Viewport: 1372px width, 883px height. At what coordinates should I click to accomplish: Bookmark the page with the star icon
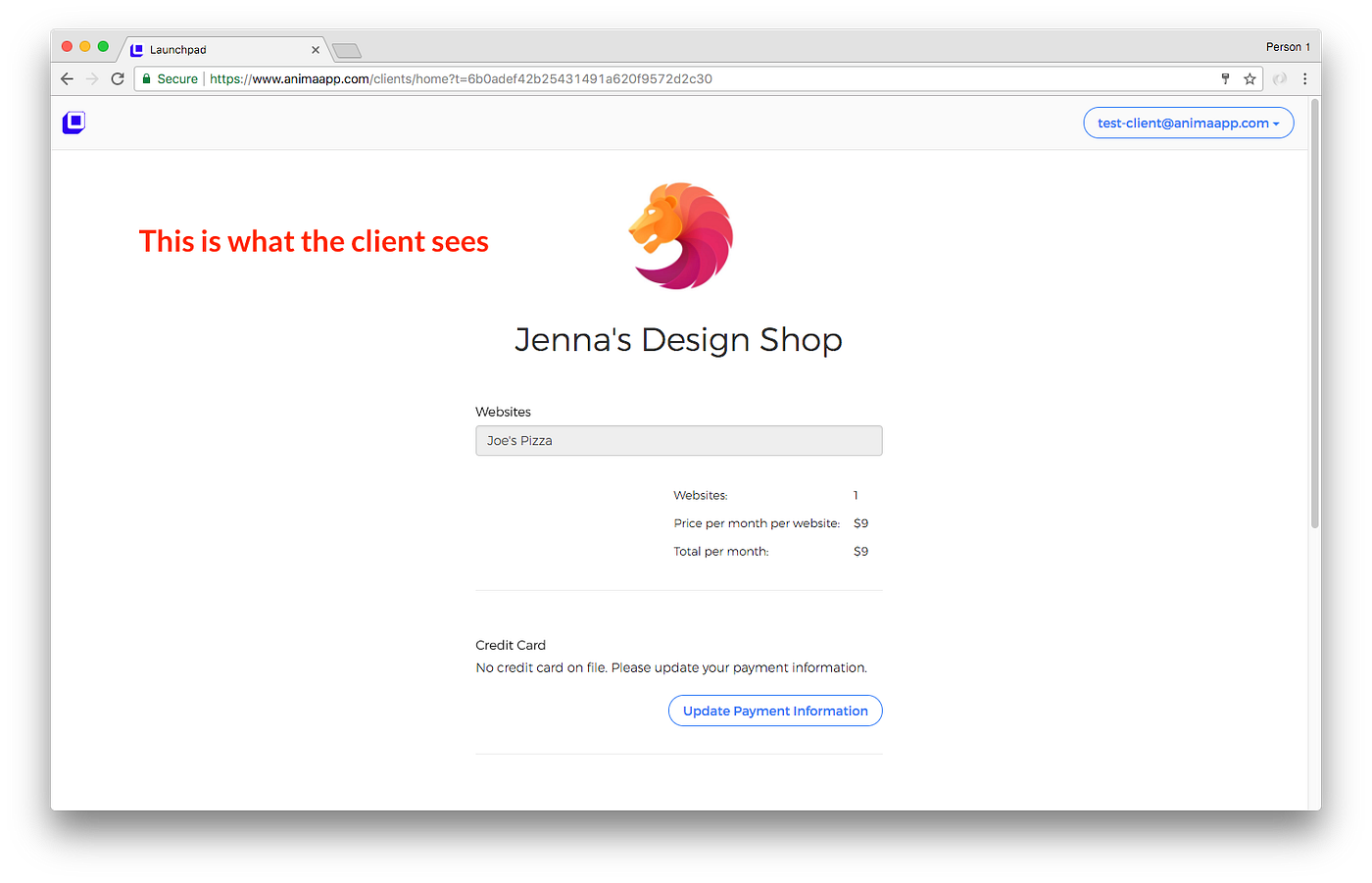click(1249, 79)
